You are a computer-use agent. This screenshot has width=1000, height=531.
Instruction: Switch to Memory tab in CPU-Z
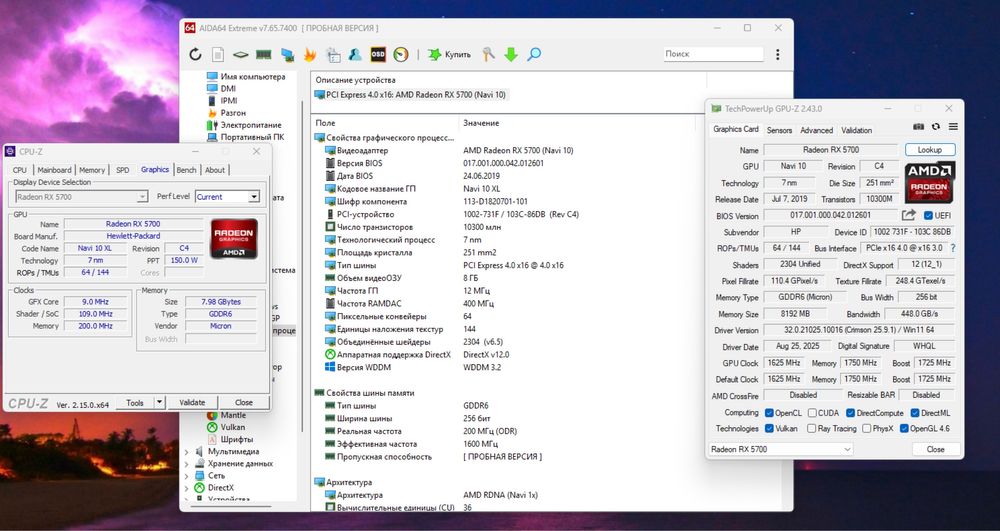[92, 170]
